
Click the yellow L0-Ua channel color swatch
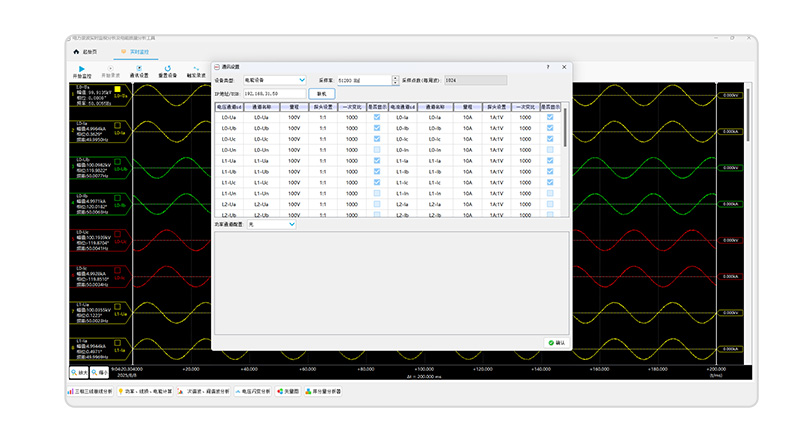coord(117,88)
